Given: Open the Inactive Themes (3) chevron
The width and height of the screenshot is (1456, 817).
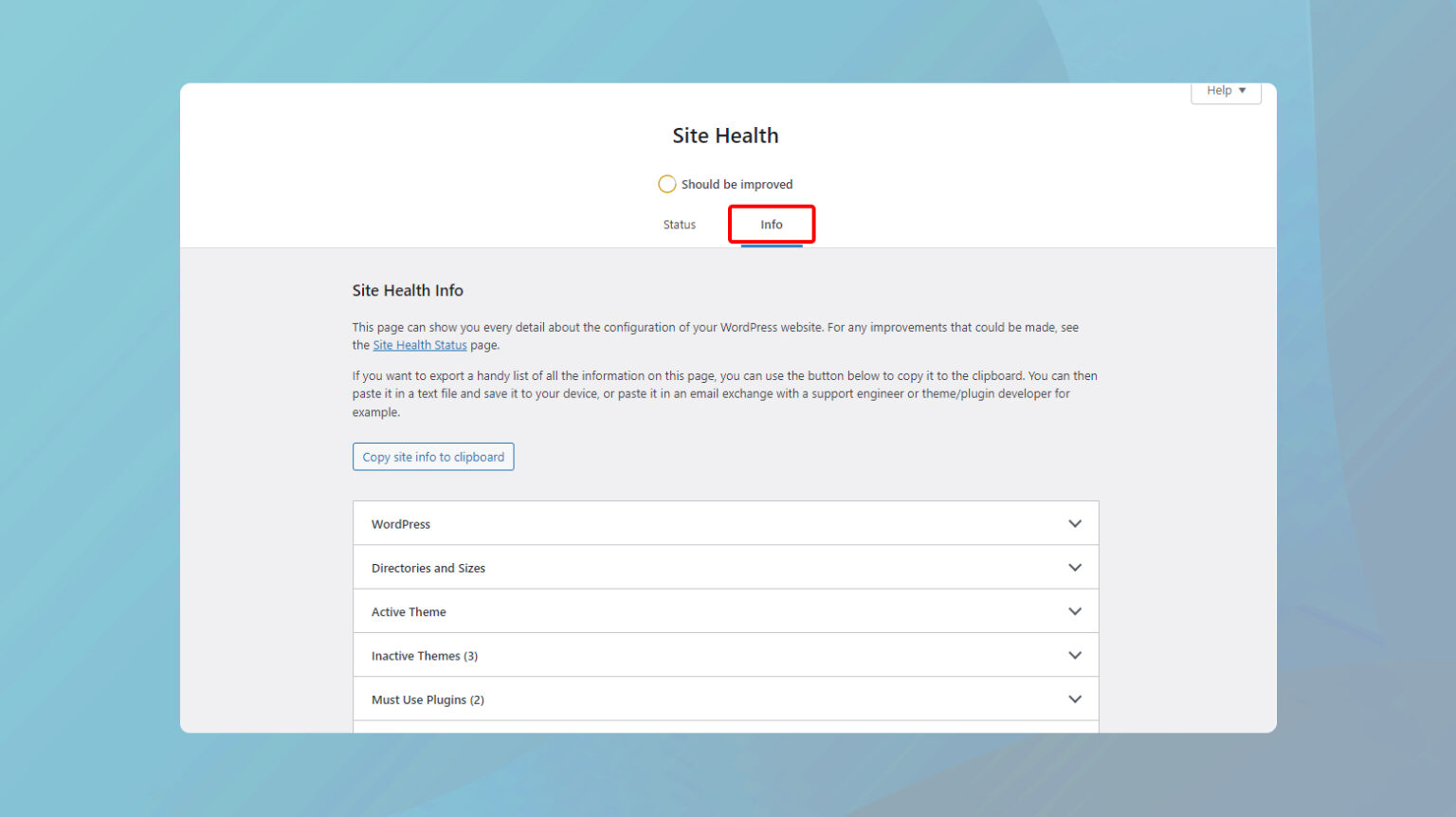Looking at the screenshot, I should pos(1075,655).
